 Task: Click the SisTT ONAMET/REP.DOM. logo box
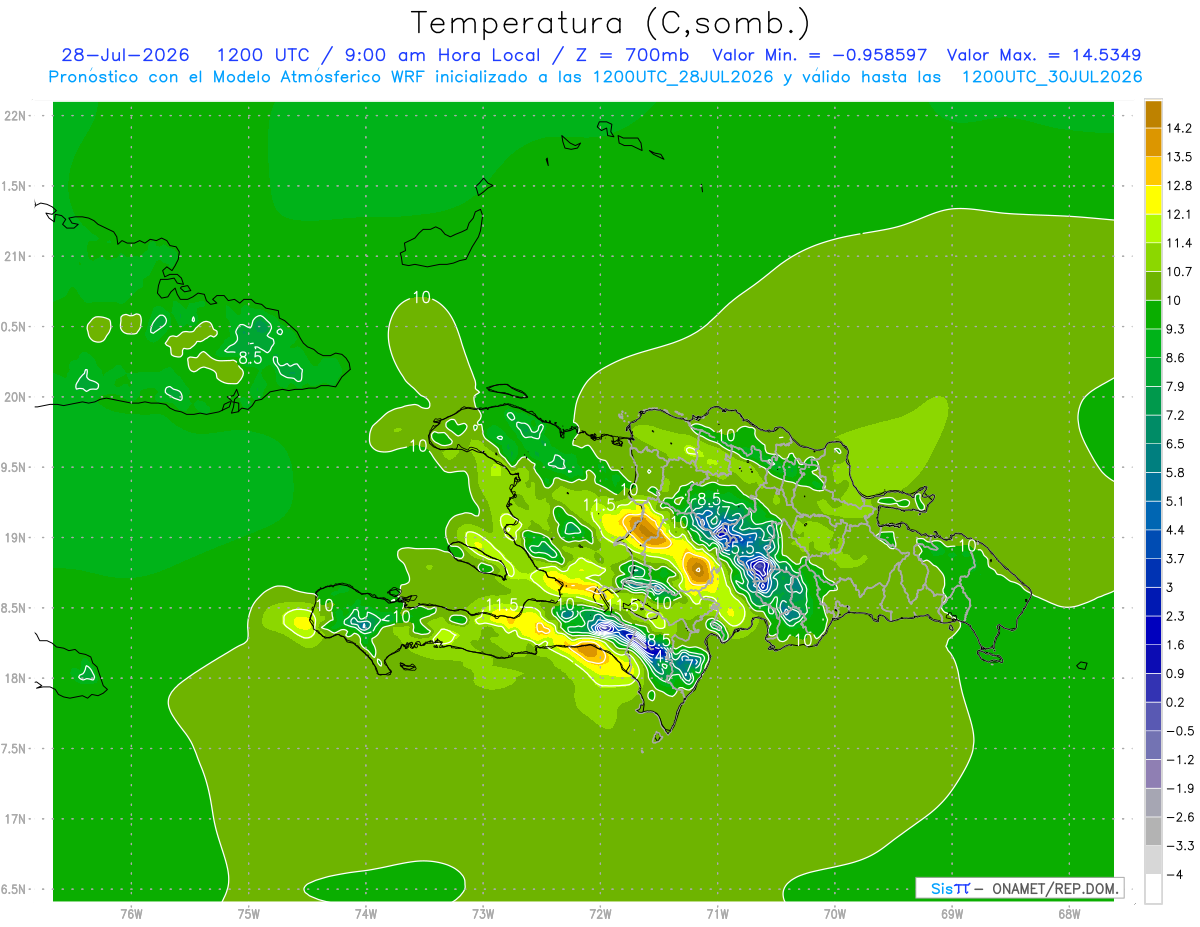tap(1019, 888)
